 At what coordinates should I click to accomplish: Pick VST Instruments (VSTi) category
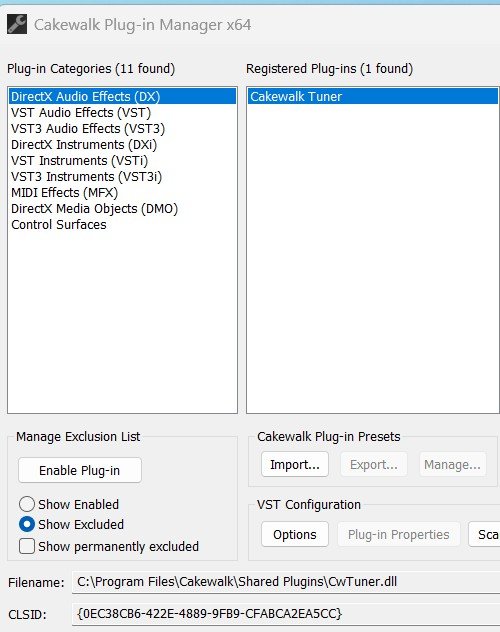tap(122, 160)
